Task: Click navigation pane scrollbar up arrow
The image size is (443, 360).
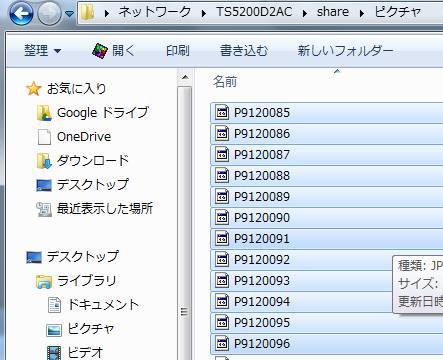Action: coord(185,78)
